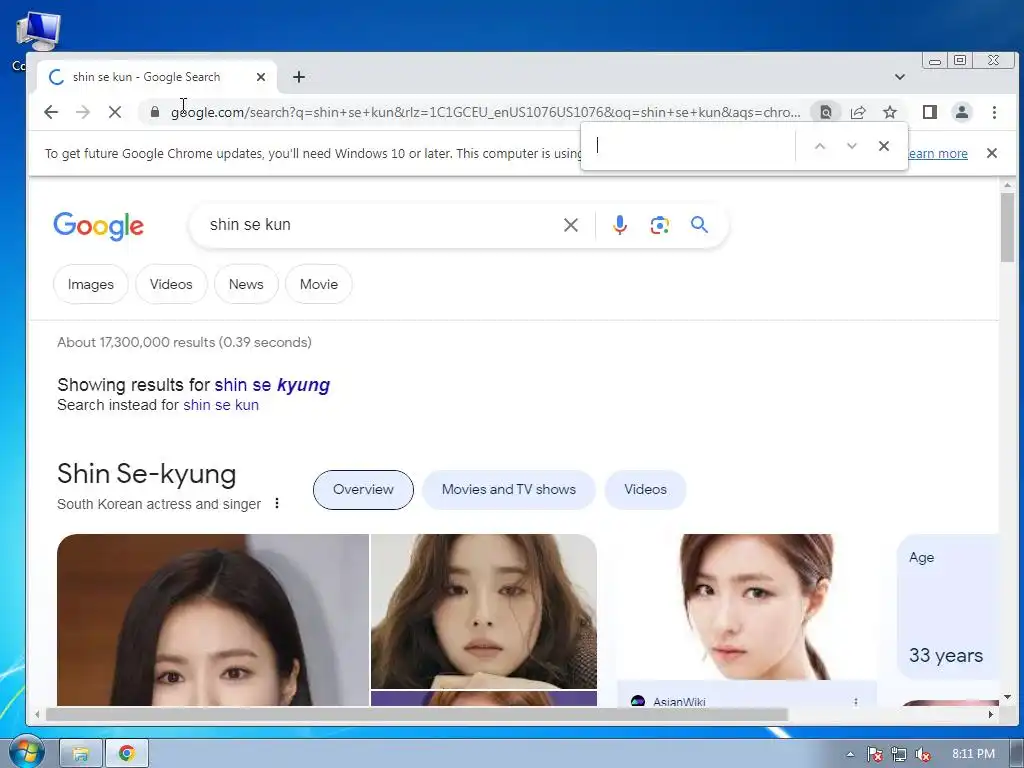Stop loading the page

coord(115,112)
